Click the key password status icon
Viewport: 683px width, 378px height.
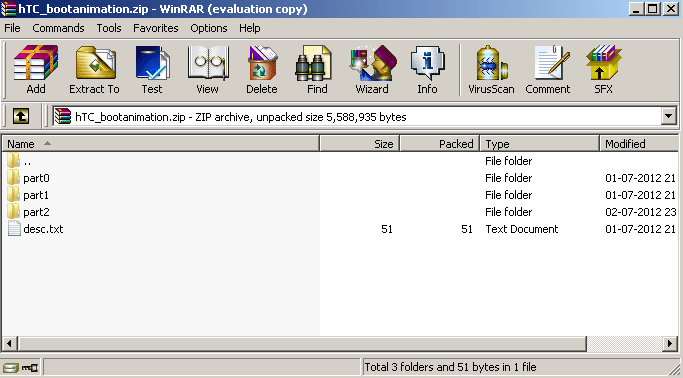[30, 368]
